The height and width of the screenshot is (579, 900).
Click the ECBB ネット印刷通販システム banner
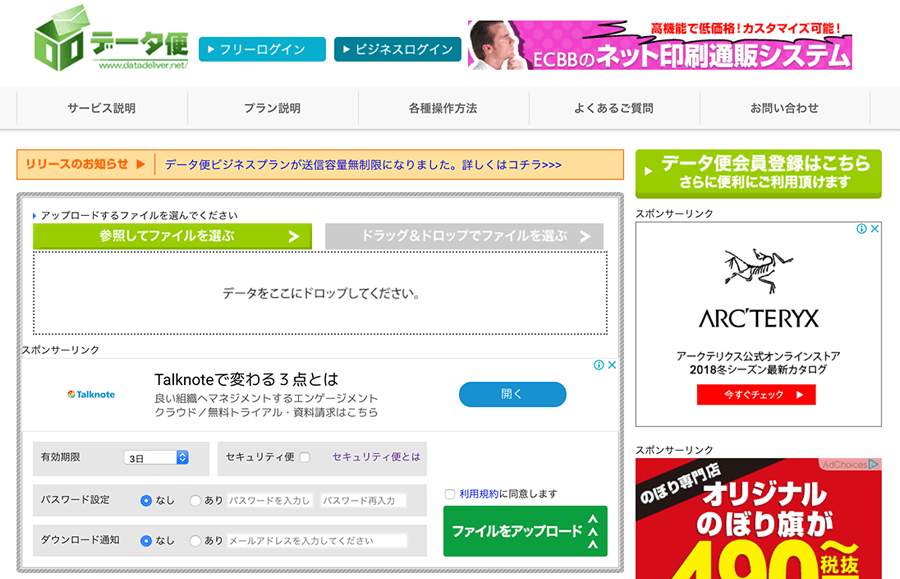pyautogui.click(x=660, y=45)
